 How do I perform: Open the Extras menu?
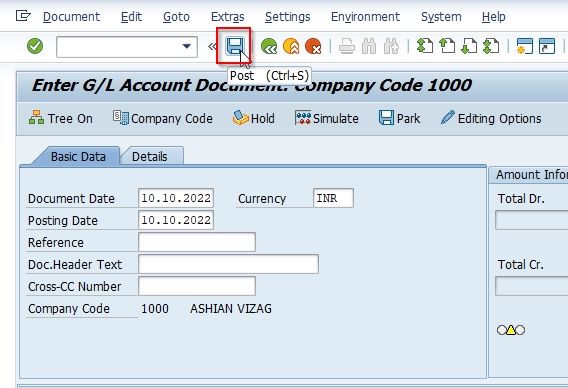(x=227, y=17)
